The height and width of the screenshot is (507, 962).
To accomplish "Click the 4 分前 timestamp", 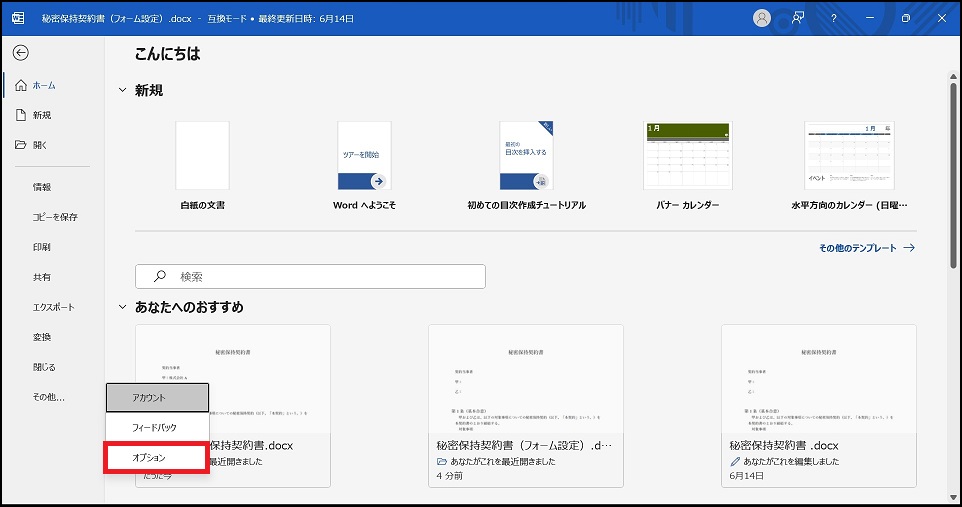I will 450,476.
